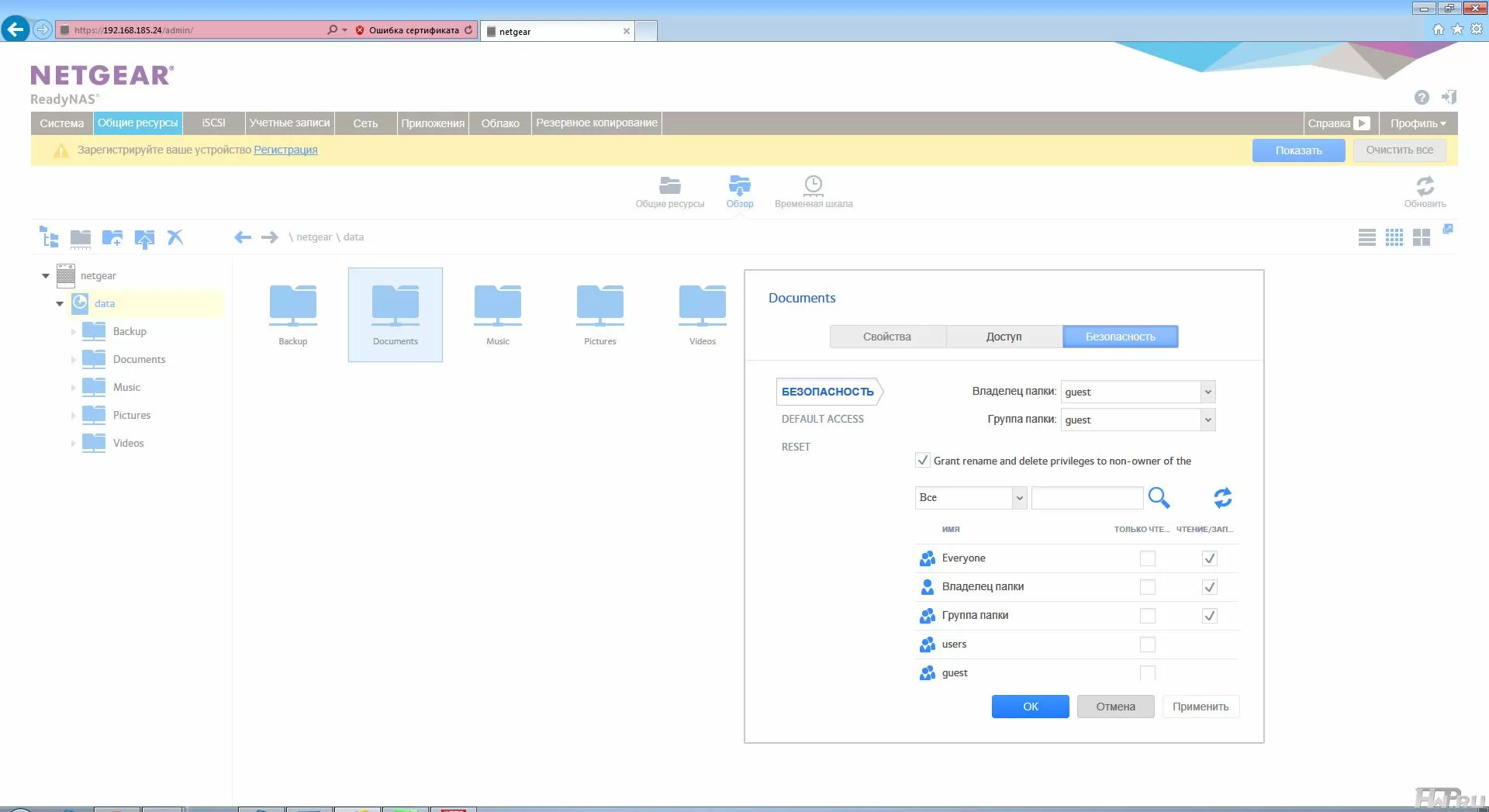
Task: Click the search magnifier icon in security panel
Action: (x=1159, y=497)
